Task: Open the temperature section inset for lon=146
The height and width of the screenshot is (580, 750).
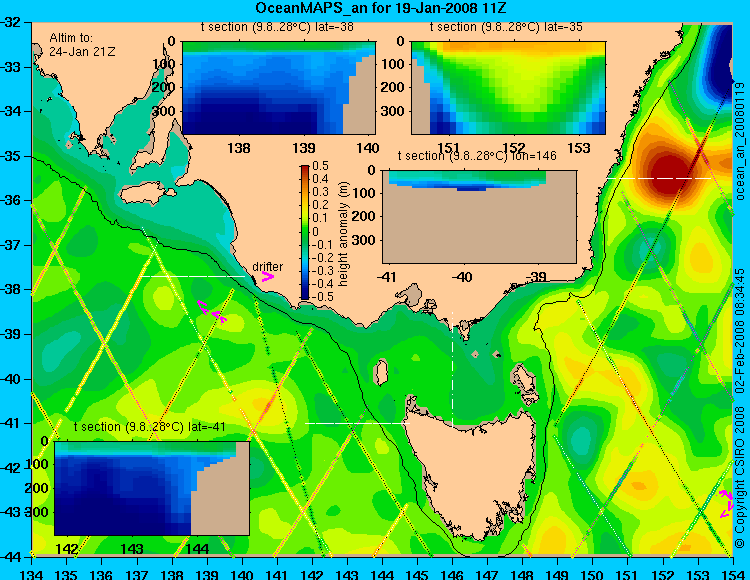Action: (479, 217)
